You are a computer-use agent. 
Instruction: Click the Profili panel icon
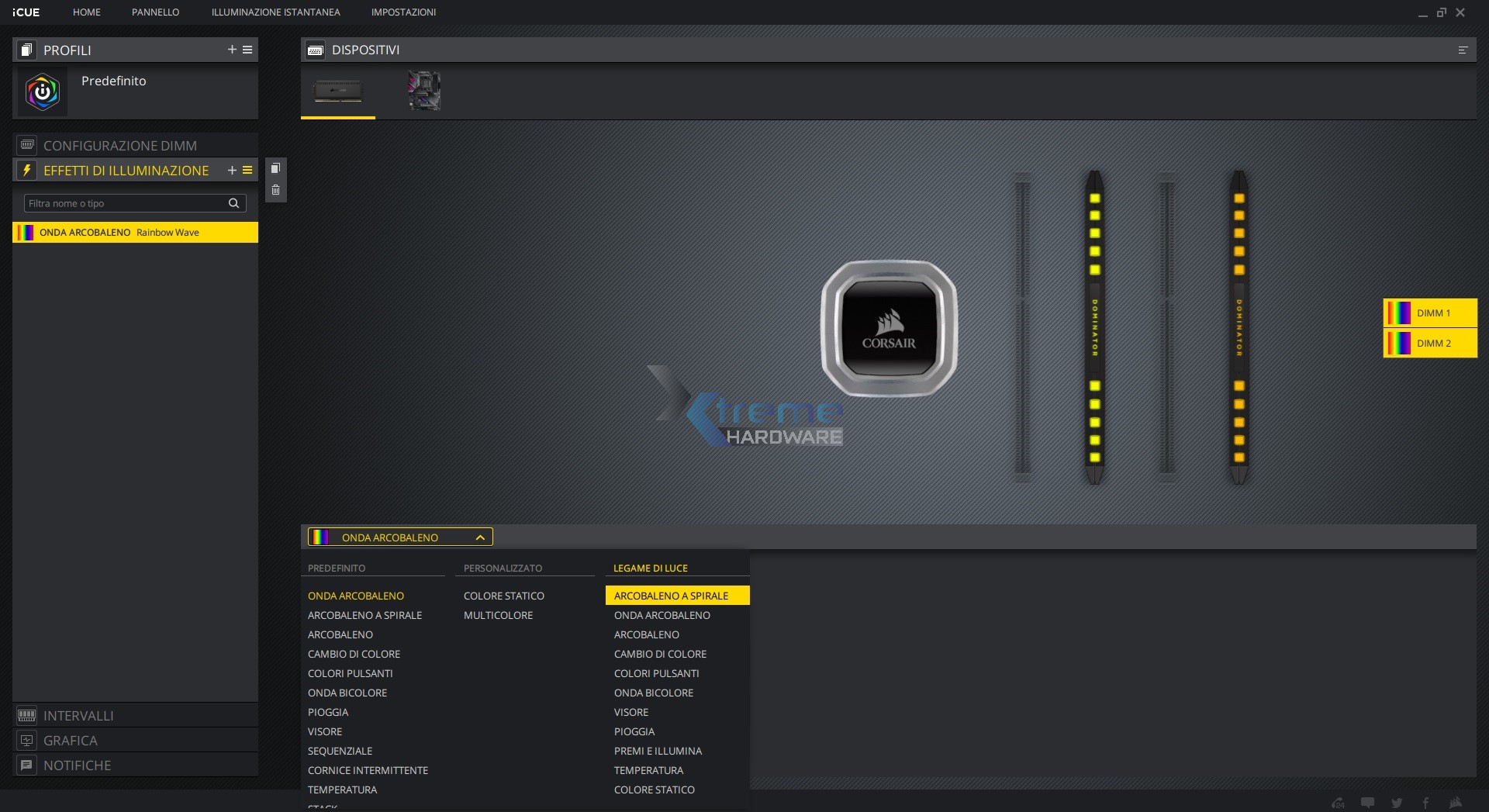pos(26,50)
